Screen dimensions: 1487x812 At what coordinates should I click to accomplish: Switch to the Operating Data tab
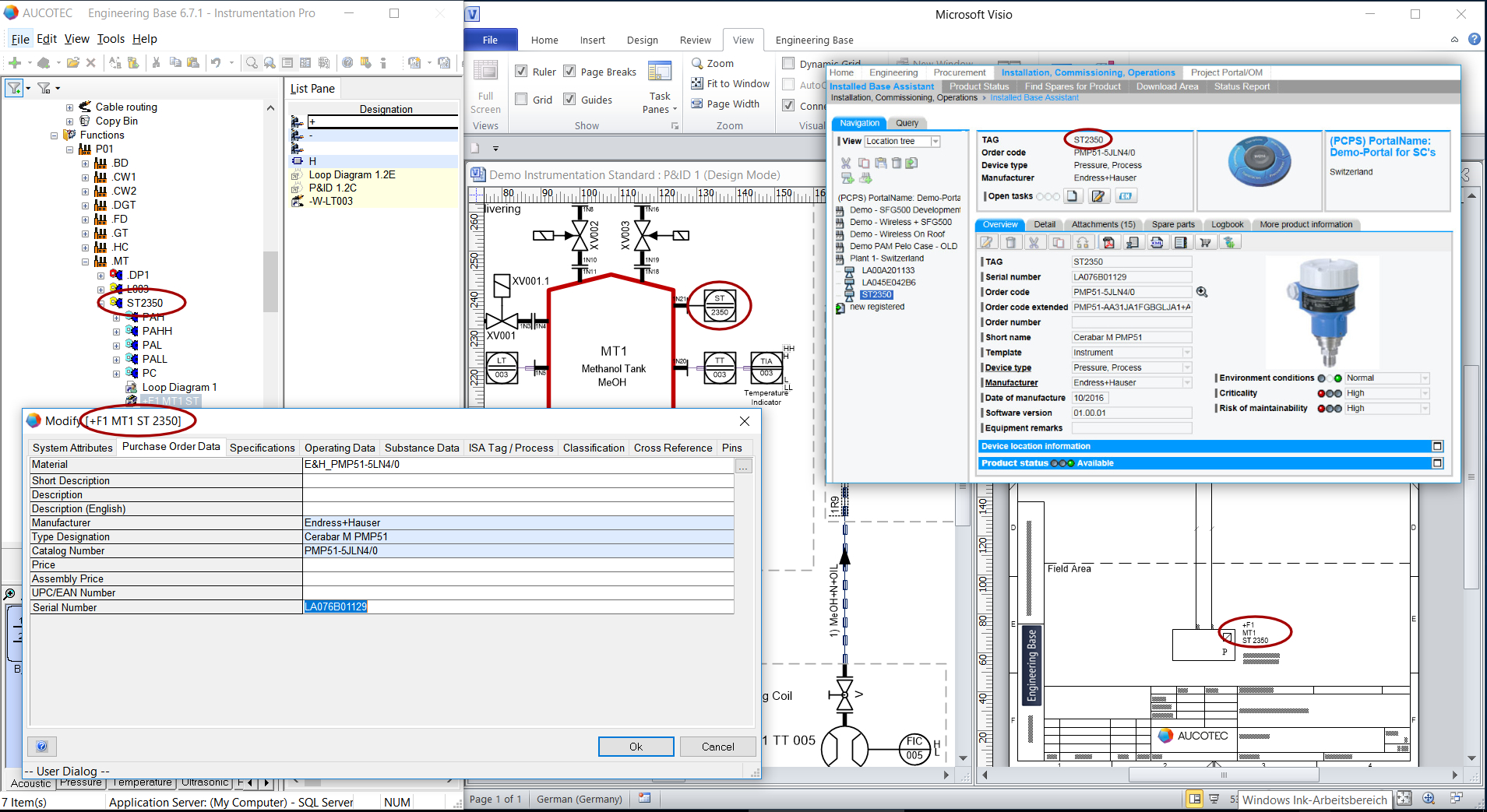(x=340, y=448)
